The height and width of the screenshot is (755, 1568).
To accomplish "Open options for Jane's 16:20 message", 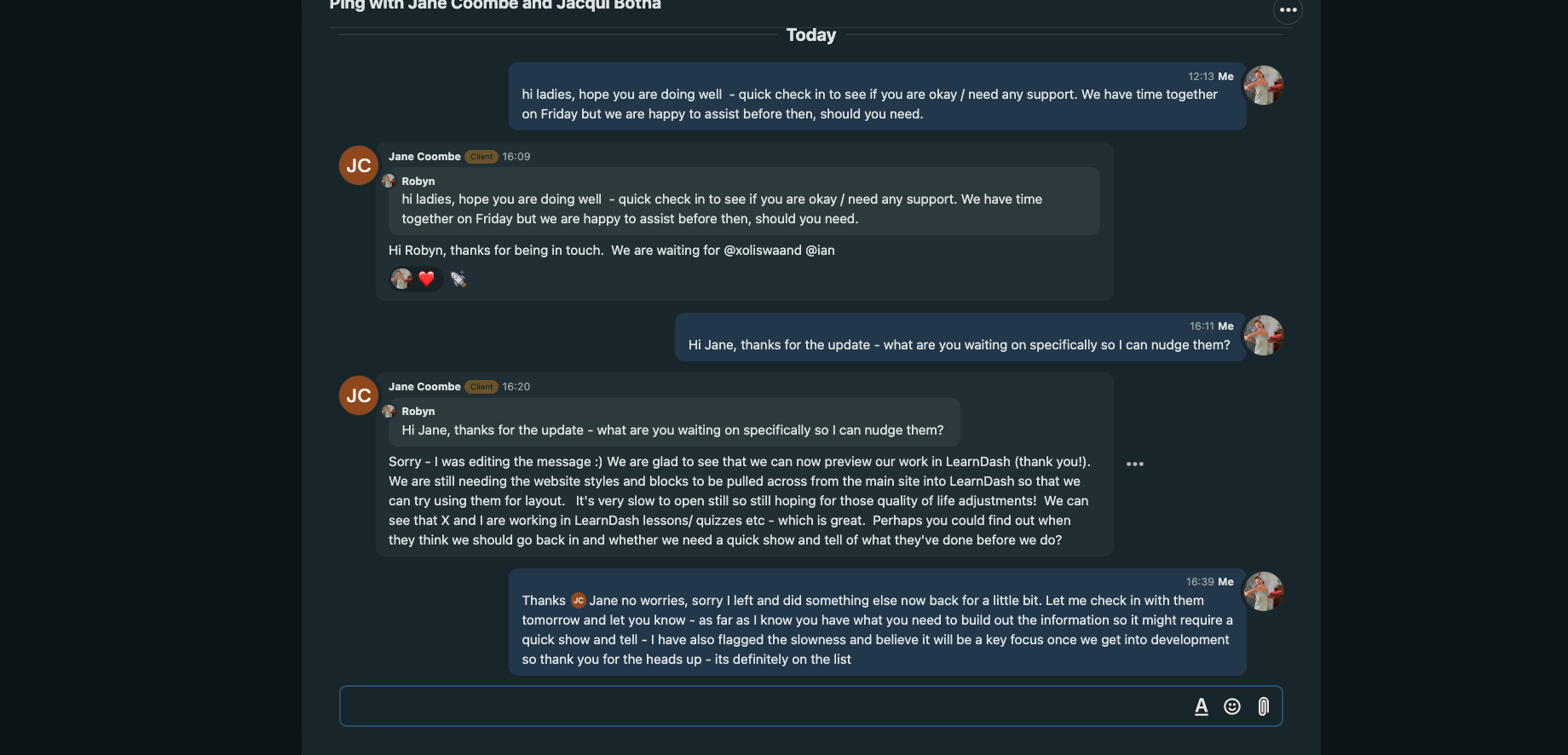I will click(x=1135, y=464).
